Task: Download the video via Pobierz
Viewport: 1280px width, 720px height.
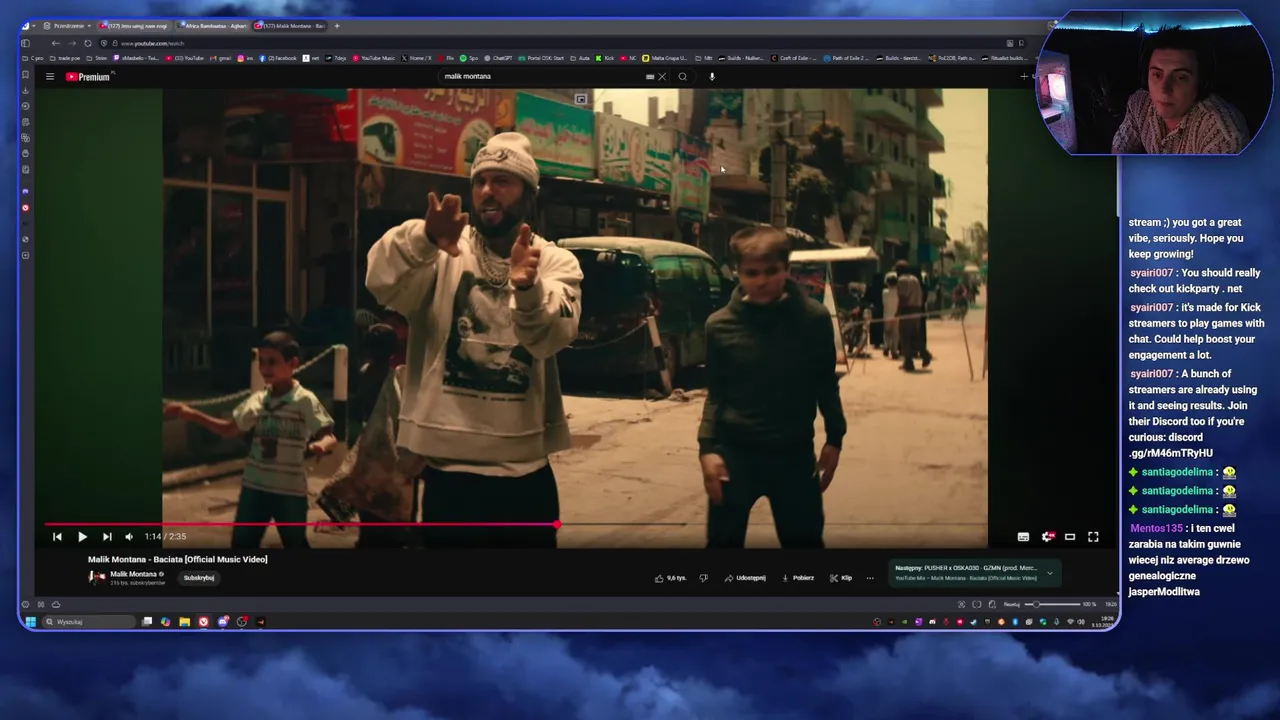Action: (798, 578)
